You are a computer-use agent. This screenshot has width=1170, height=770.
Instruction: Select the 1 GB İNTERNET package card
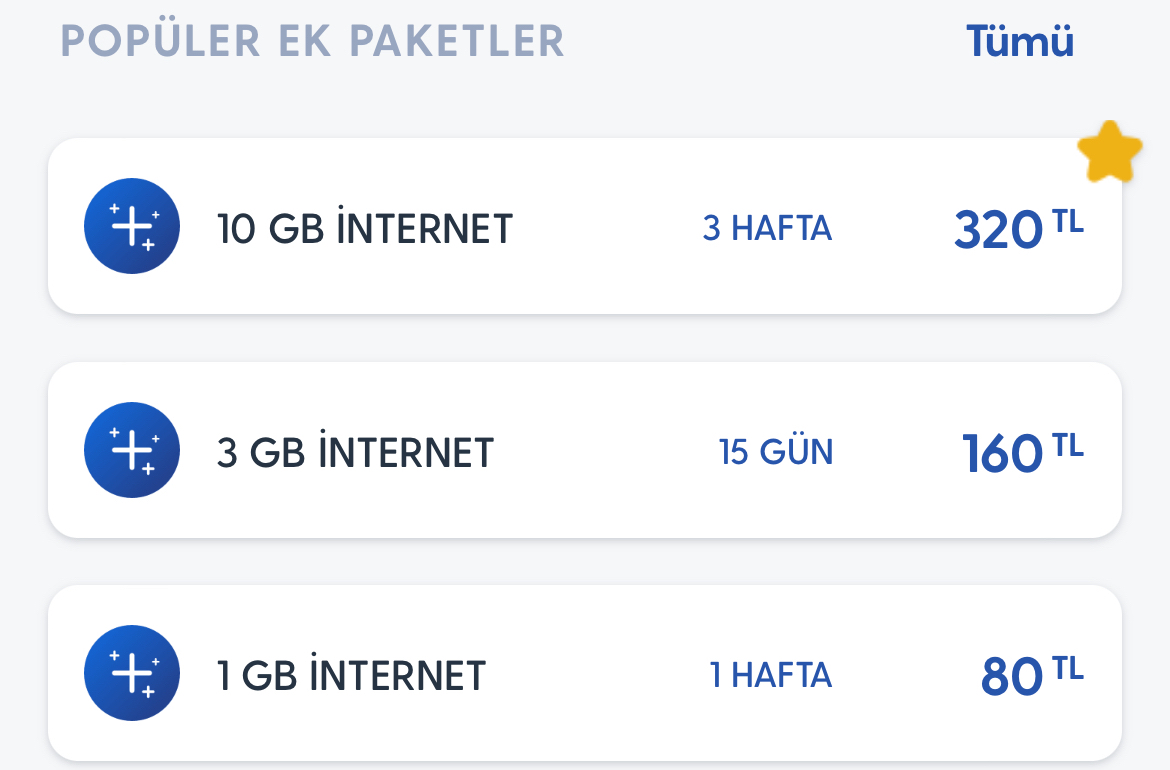pyautogui.click(x=585, y=673)
